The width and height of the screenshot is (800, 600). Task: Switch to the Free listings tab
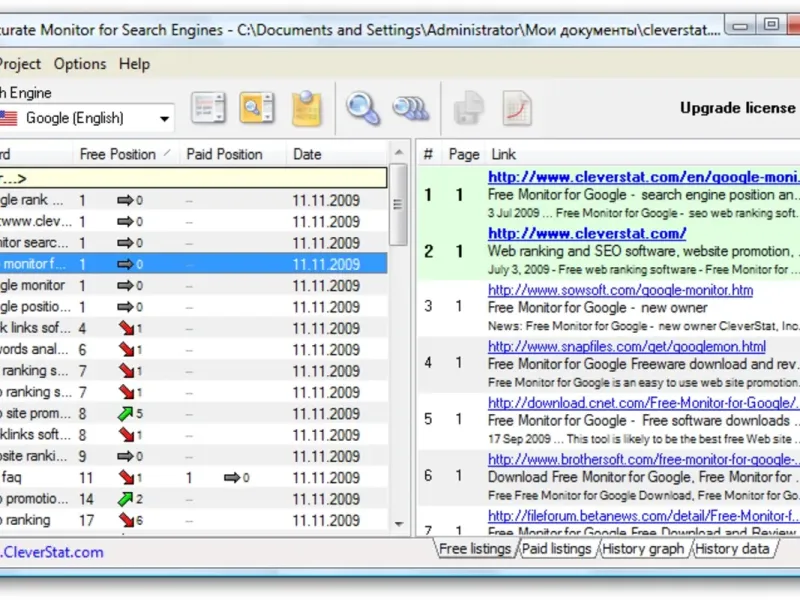pyautogui.click(x=475, y=549)
